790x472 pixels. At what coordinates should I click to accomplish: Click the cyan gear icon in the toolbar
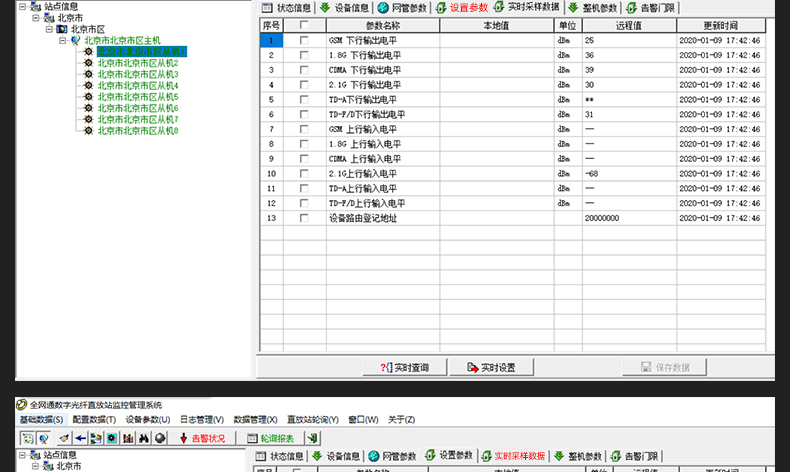click(112, 438)
